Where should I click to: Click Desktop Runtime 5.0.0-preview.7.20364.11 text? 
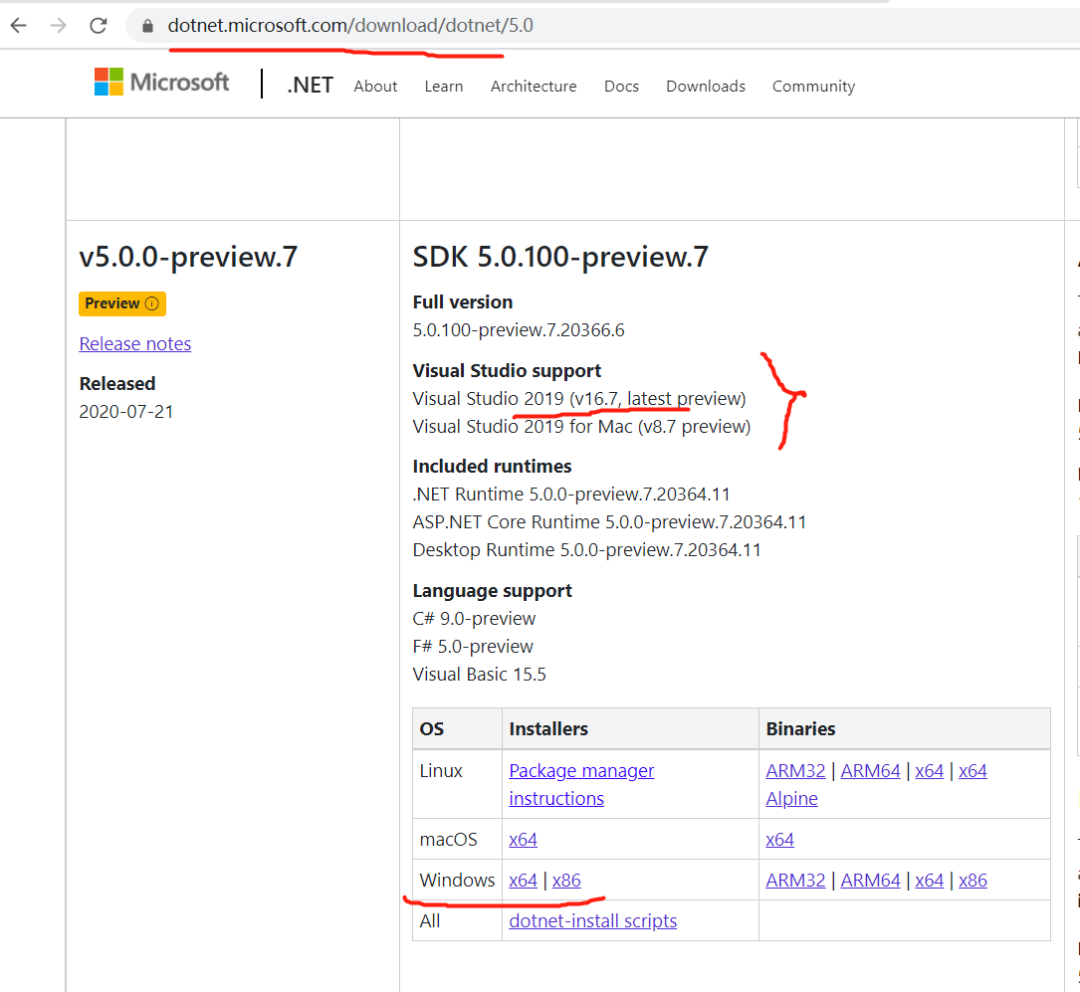587,550
